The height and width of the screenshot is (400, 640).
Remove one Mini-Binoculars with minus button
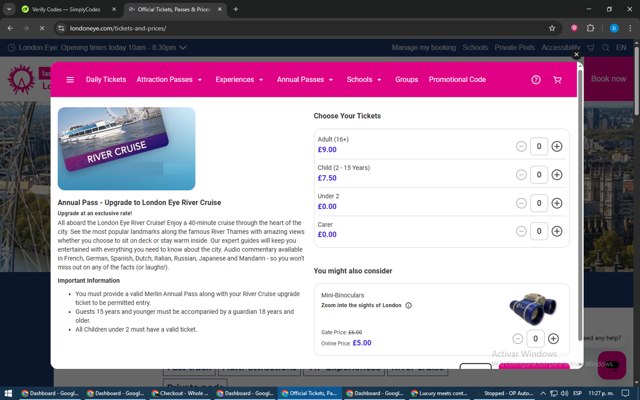518,338
